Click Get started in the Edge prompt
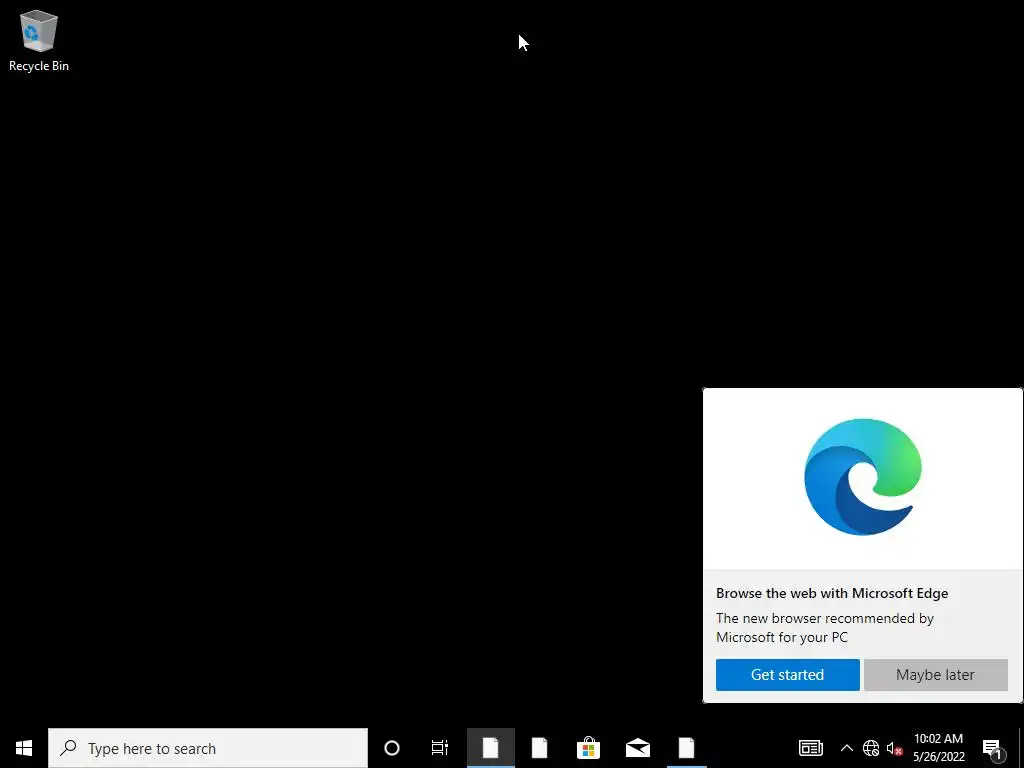 788,675
